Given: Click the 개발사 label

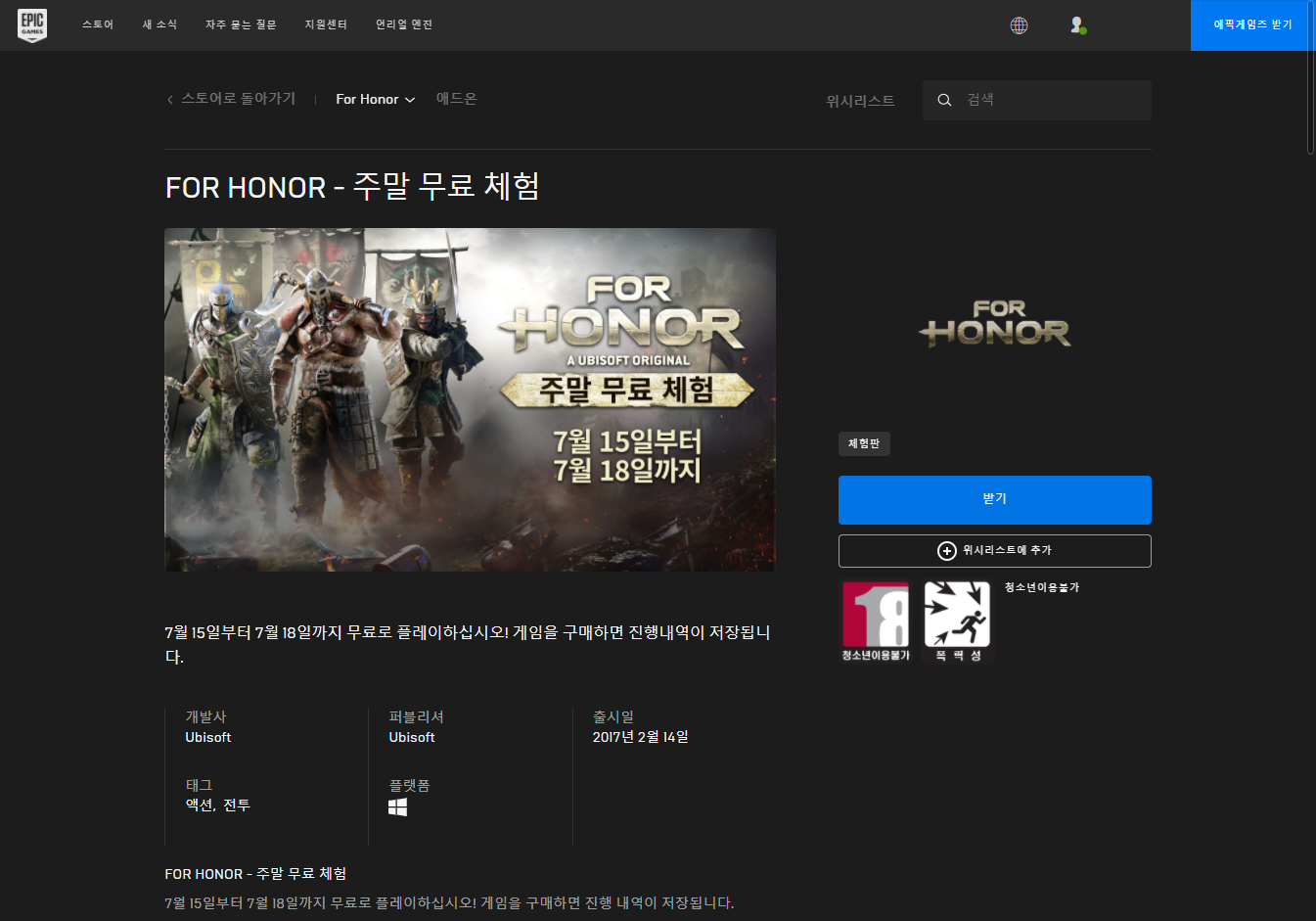Looking at the screenshot, I should (x=205, y=716).
